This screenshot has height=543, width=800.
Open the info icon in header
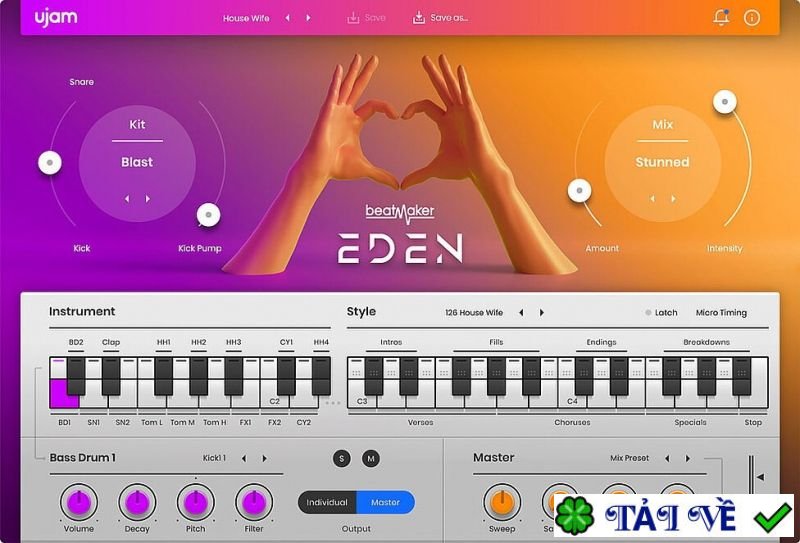click(752, 18)
